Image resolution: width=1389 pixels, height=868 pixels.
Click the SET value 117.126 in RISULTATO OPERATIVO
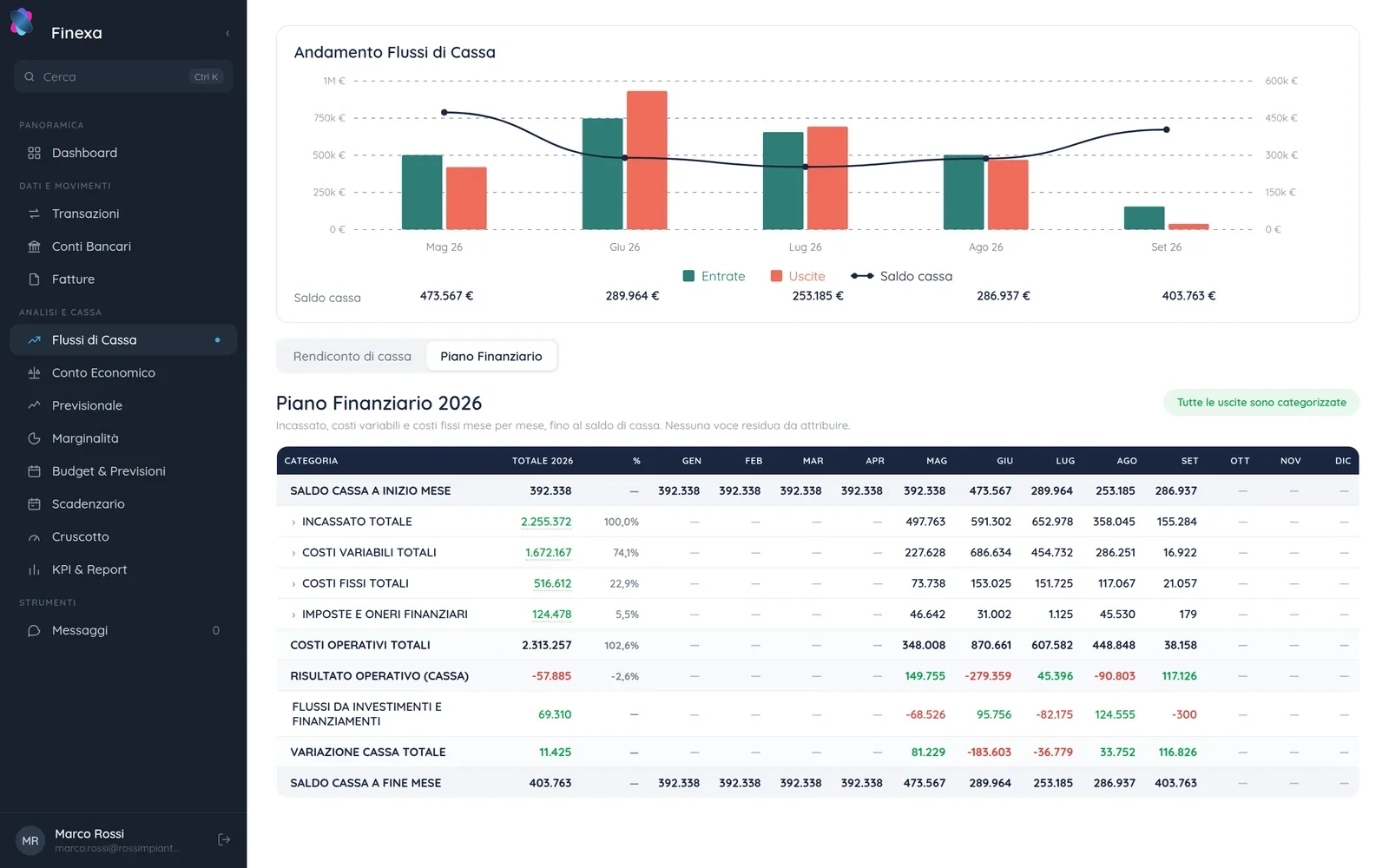1179,676
